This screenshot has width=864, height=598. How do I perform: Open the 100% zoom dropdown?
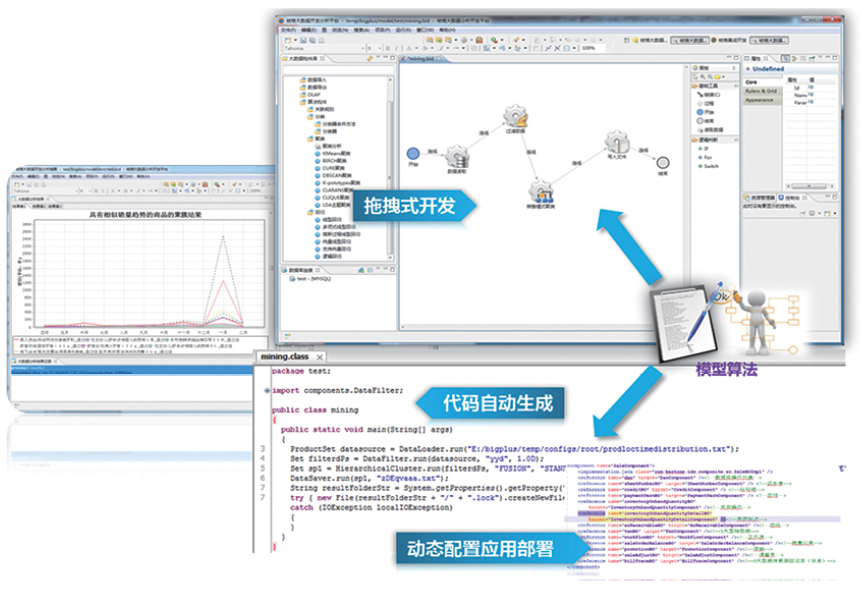tap(592, 49)
